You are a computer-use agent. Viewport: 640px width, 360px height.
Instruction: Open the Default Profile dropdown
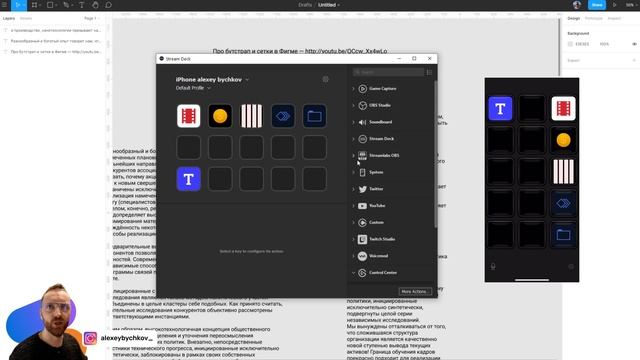point(193,88)
